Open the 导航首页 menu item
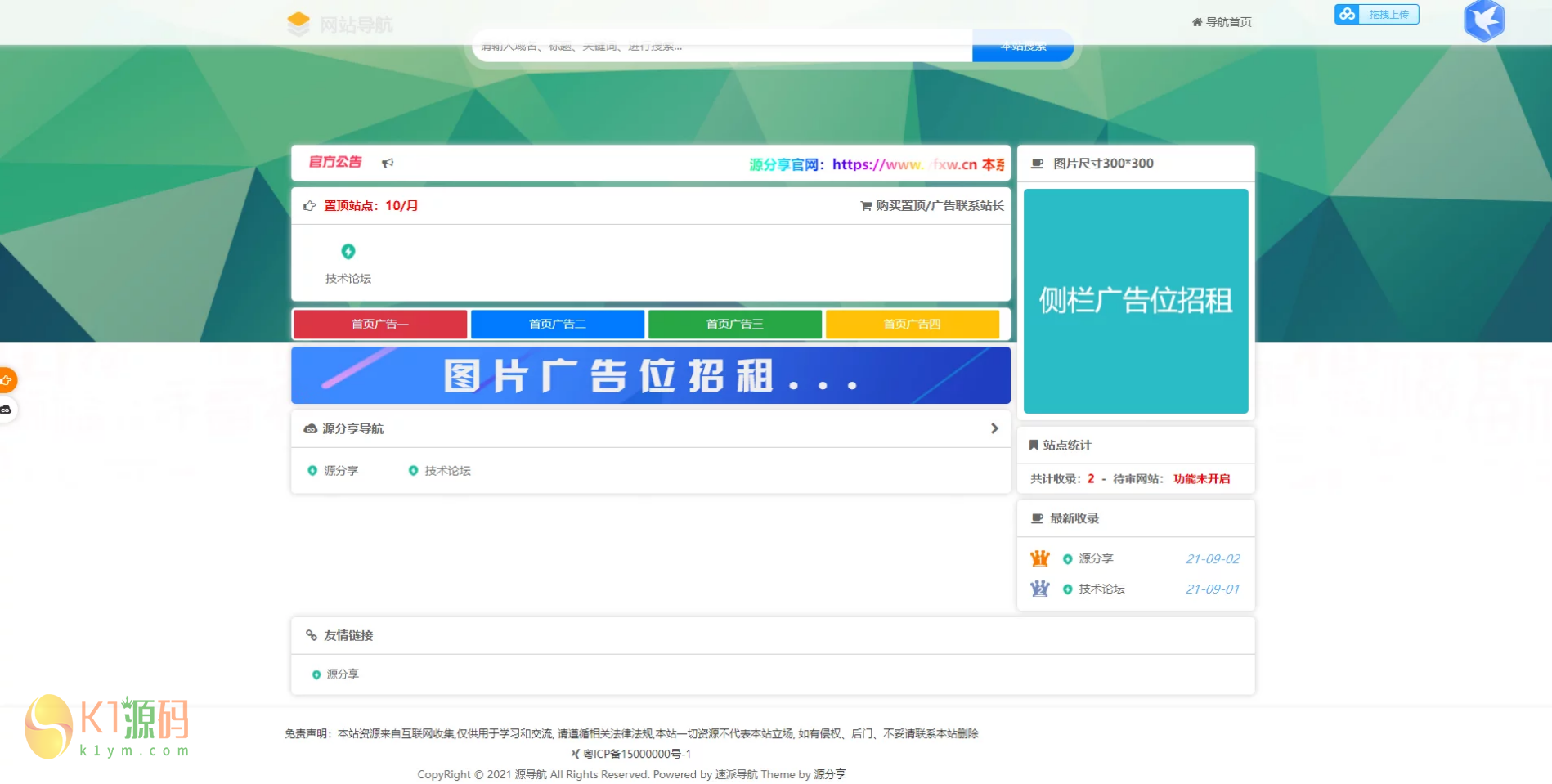1552x784 pixels. point(1222,22)
